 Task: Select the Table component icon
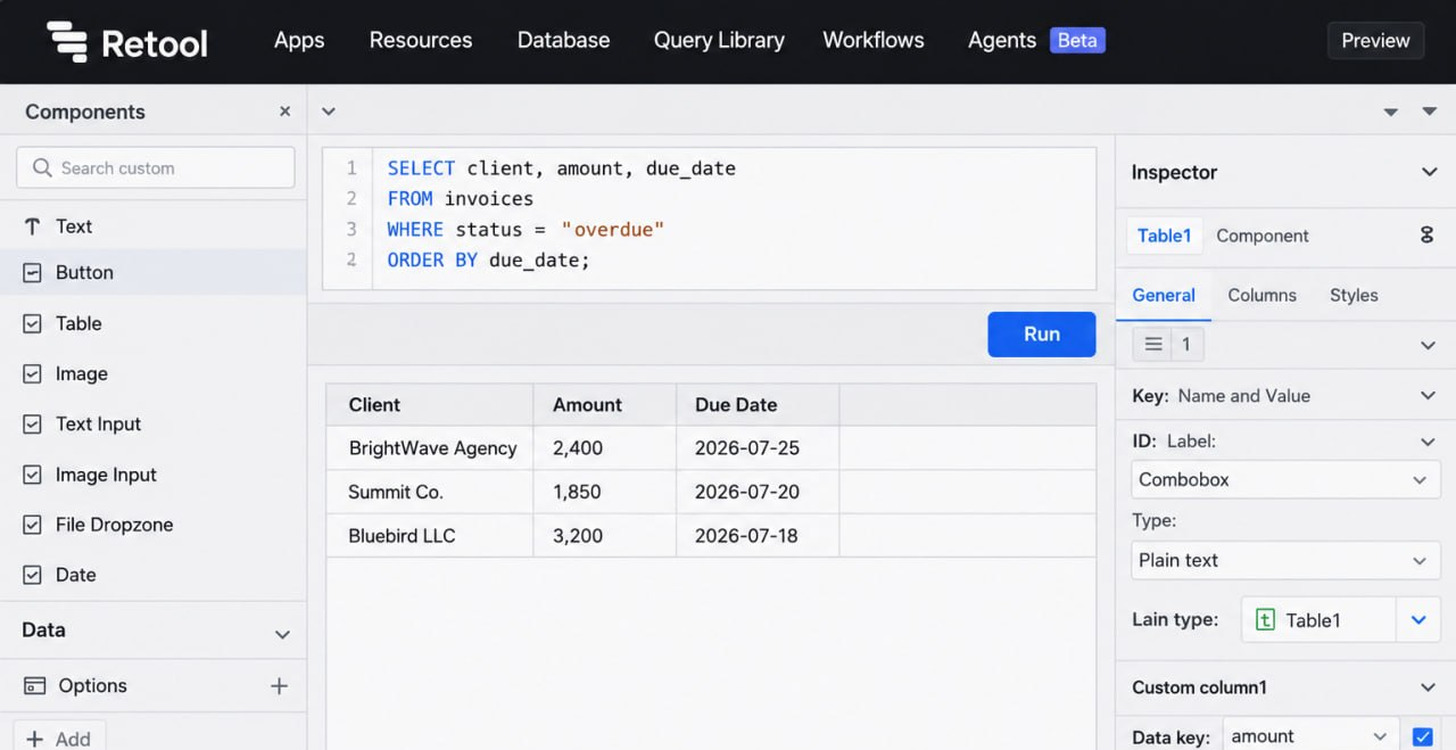click(x=32, y=324)
